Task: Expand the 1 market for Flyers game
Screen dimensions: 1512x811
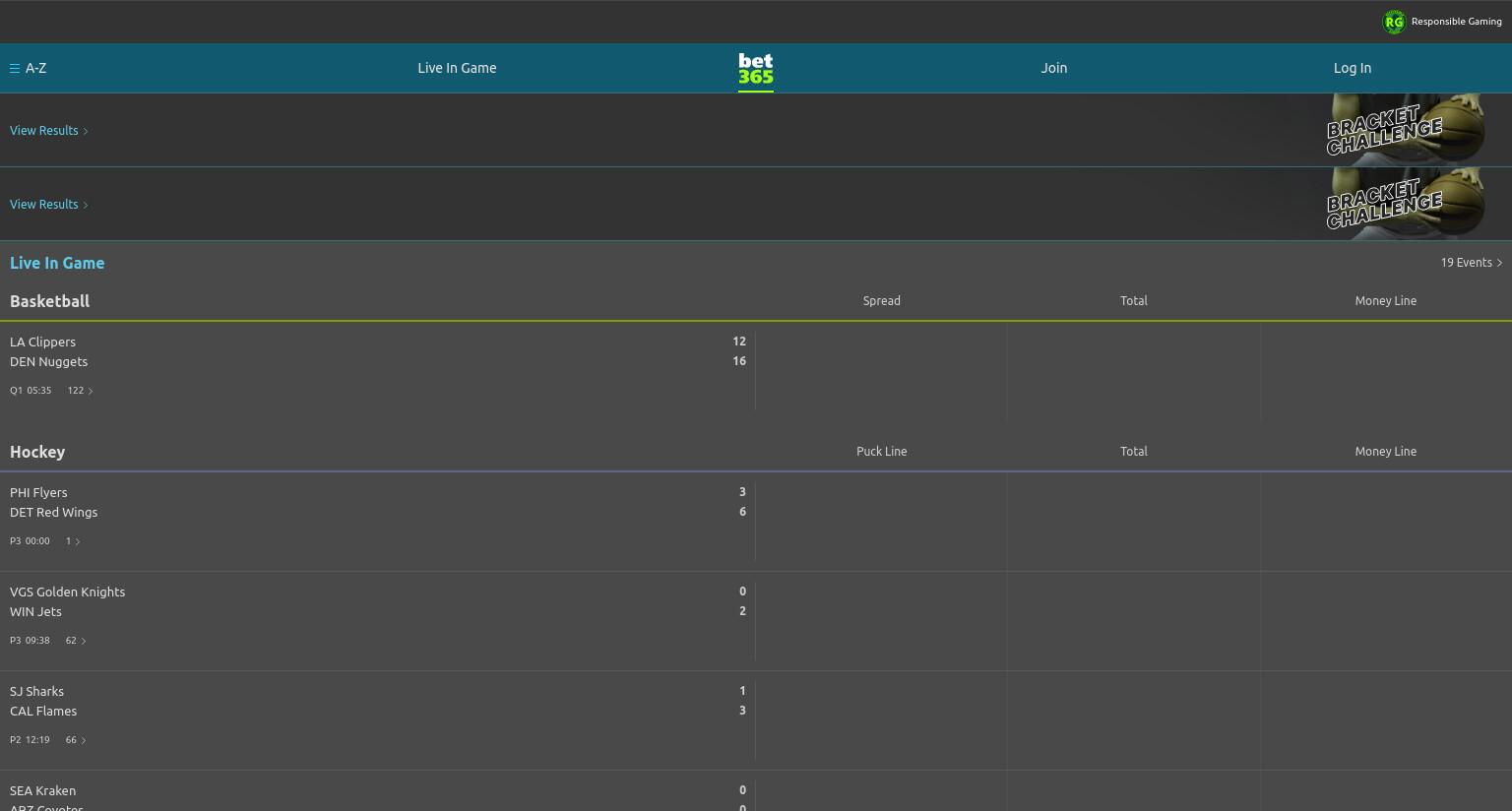Action: 73,541
